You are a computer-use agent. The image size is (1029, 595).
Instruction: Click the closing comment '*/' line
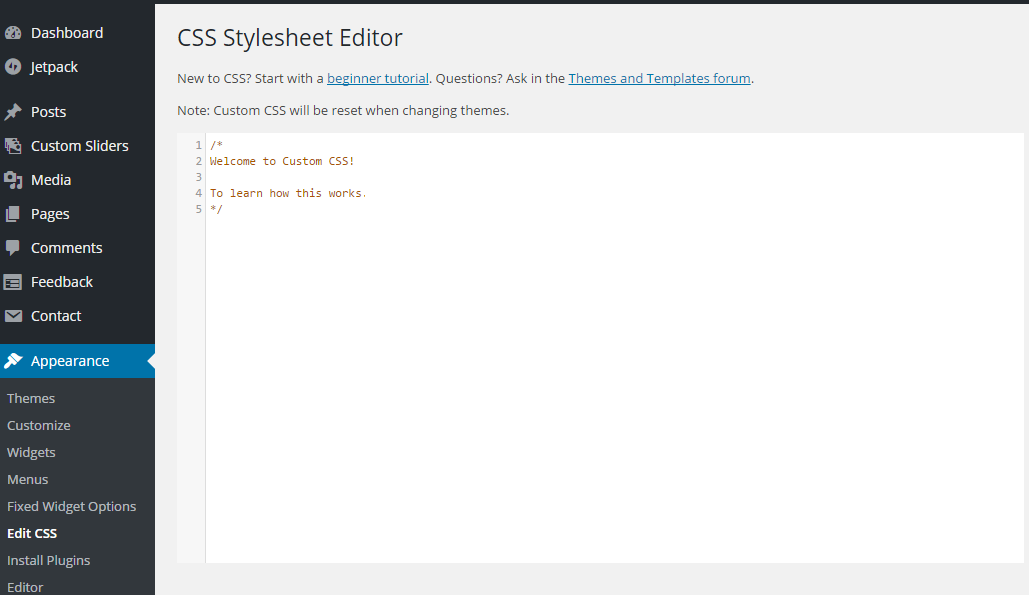(217, 209)
